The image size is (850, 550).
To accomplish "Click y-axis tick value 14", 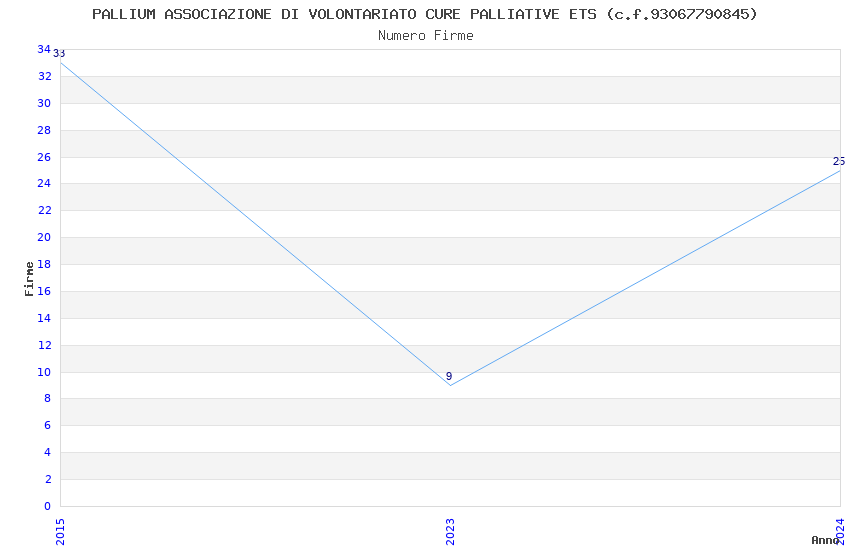I will [44, 318].
